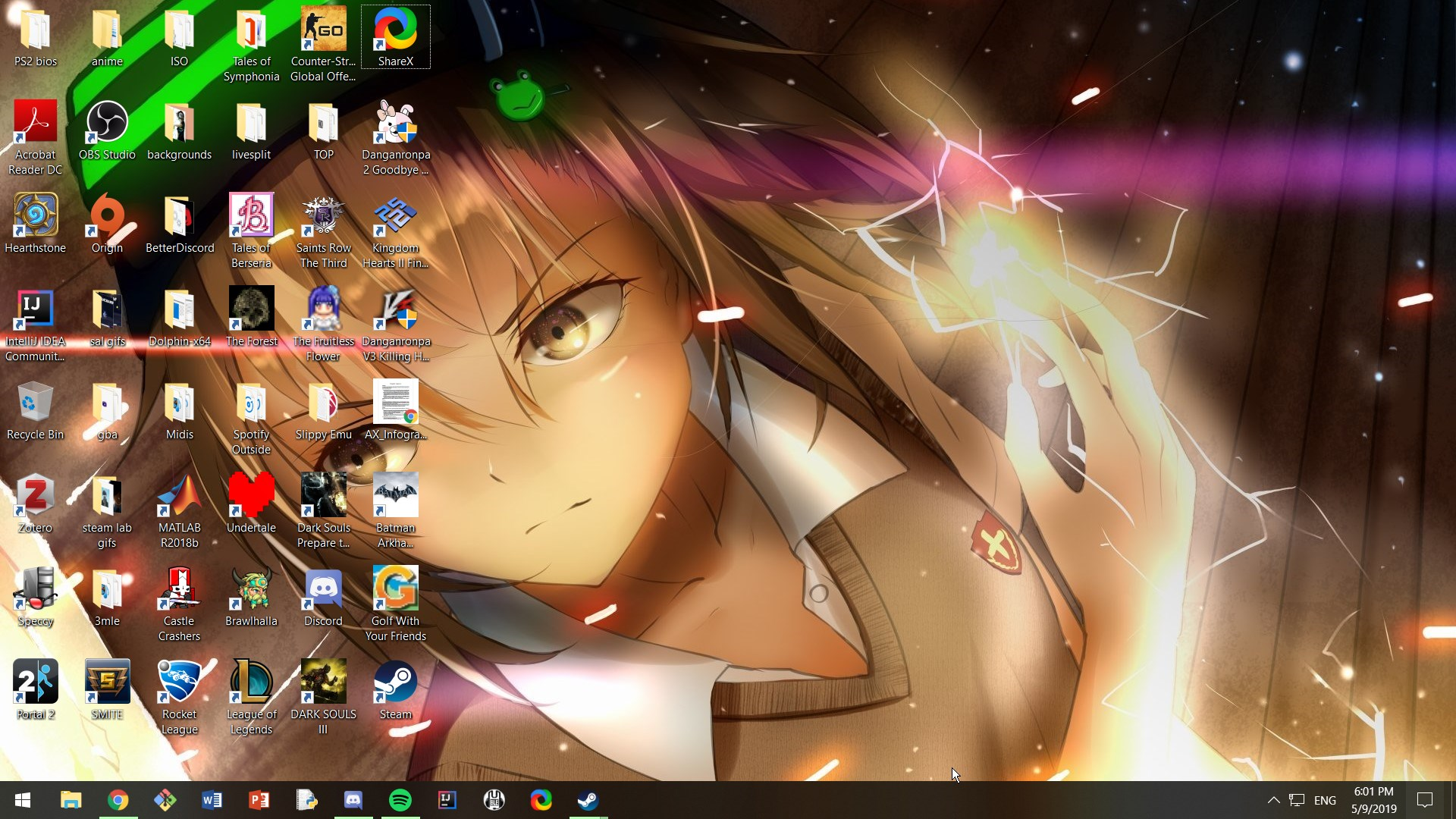Launch Portal 2 shortcut

[36, 691]
